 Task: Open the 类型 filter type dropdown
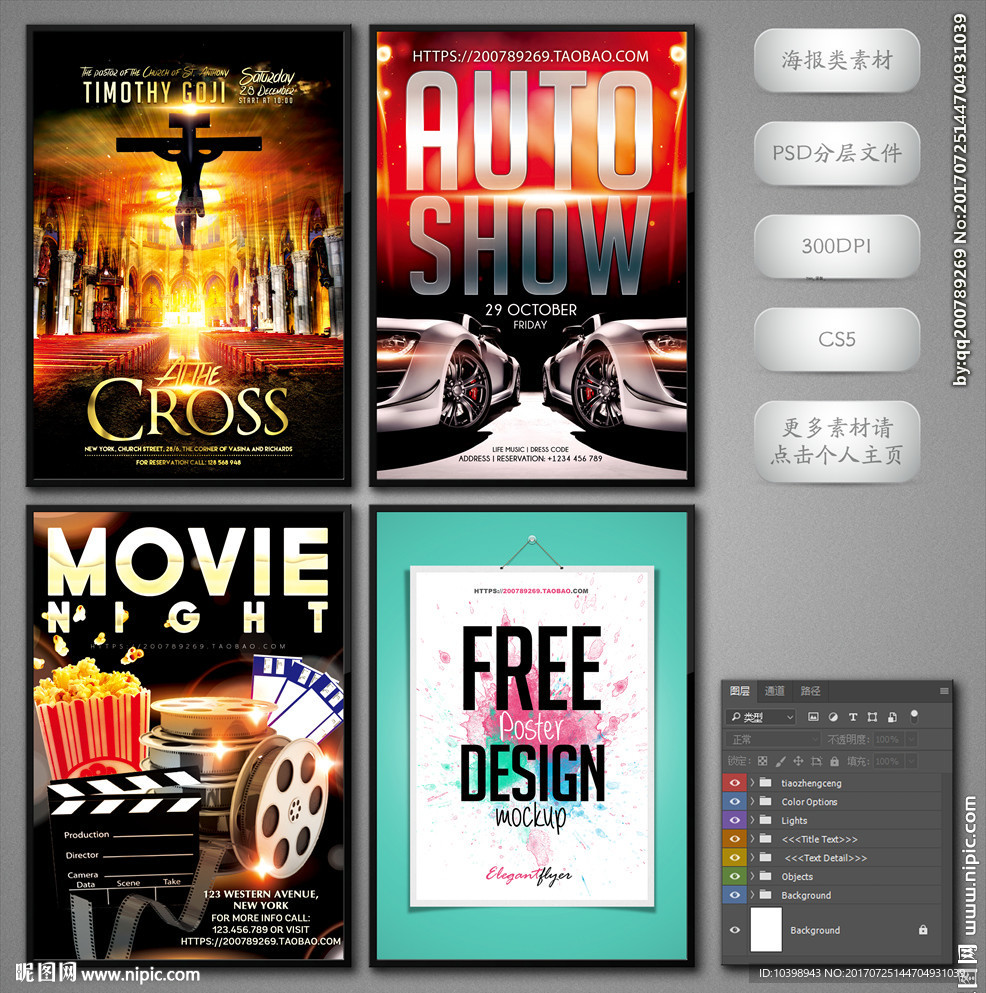(760, 717)
